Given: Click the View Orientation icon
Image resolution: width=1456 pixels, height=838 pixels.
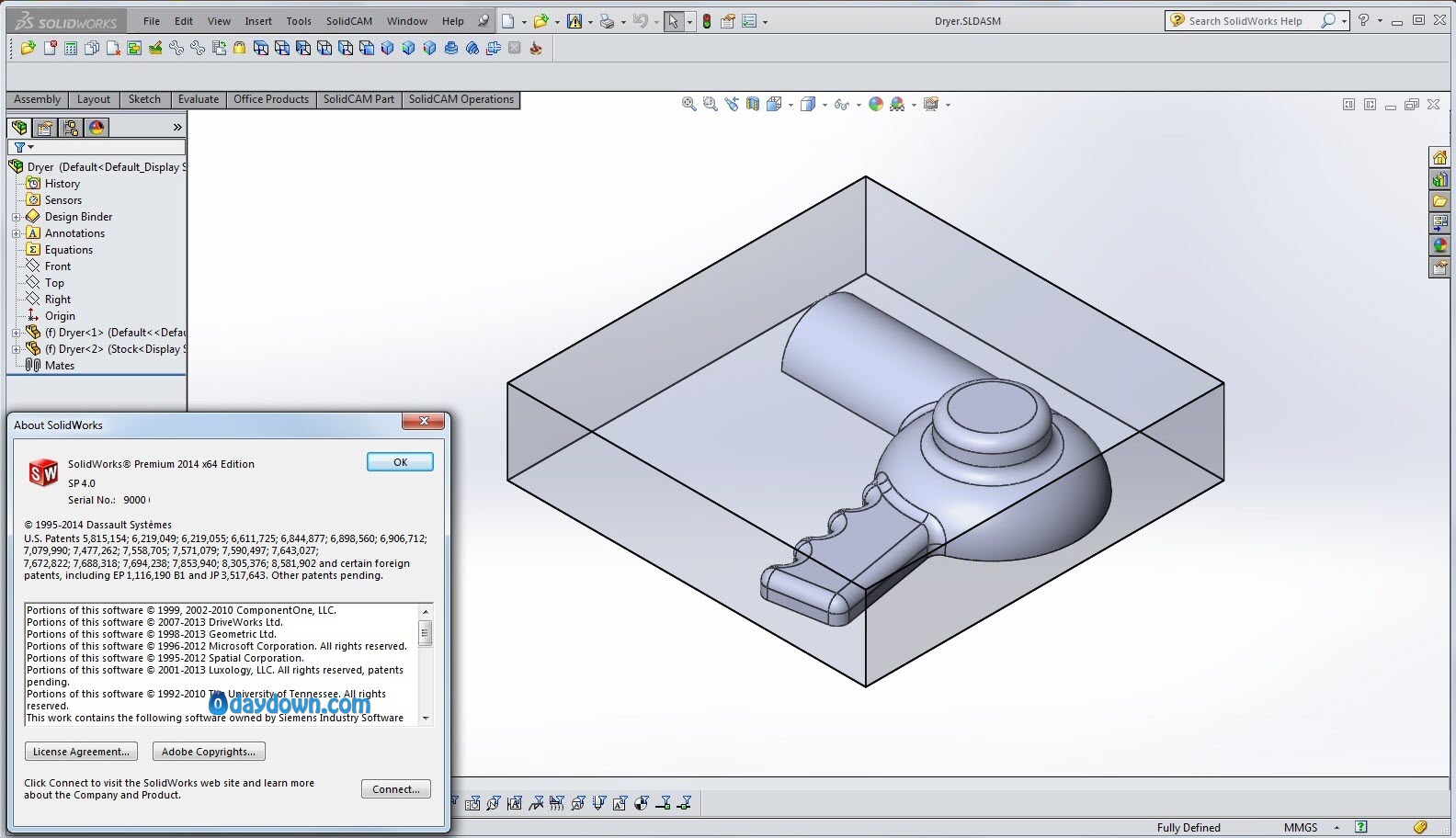Looking at the screenshot, I should pyautogui.click(x=774, y=104).
